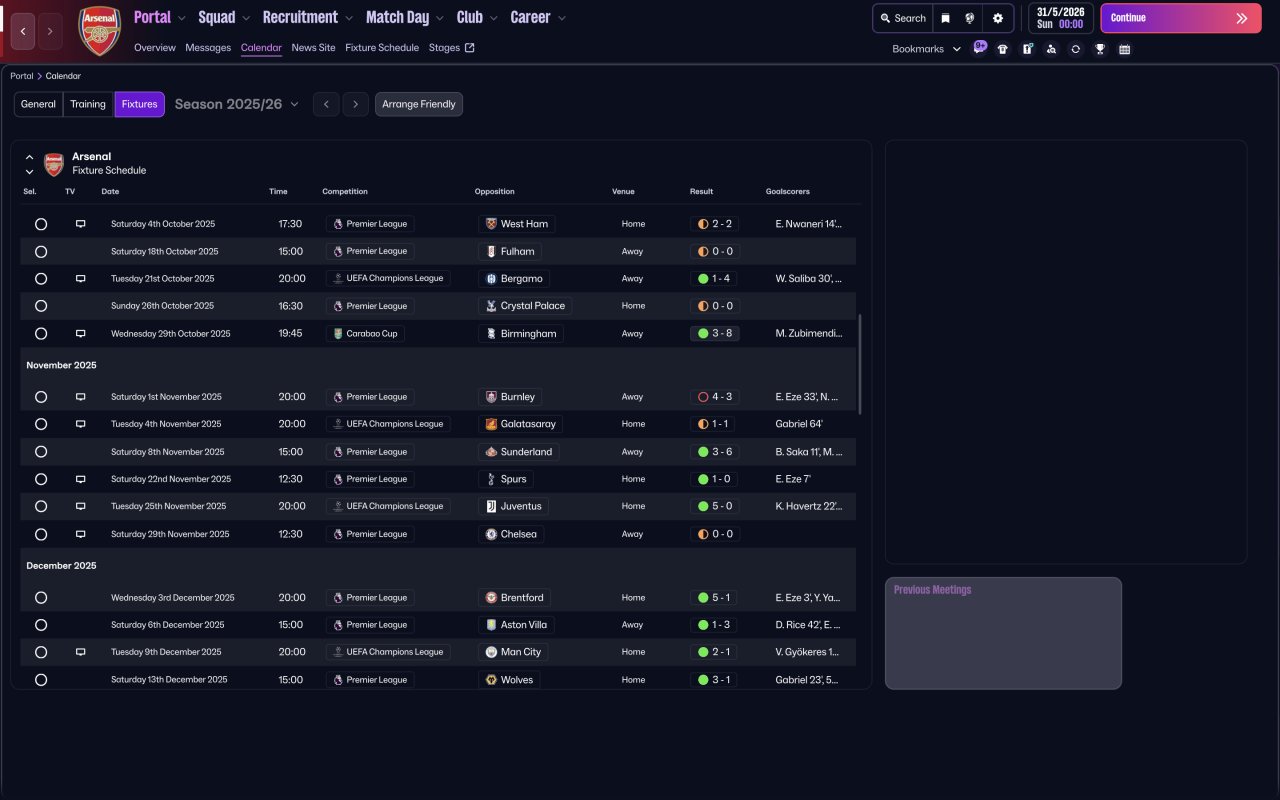This screenshot has height=800, width=1280.
Task: Open messages bubble with 9+ badge
Action: 979,48
